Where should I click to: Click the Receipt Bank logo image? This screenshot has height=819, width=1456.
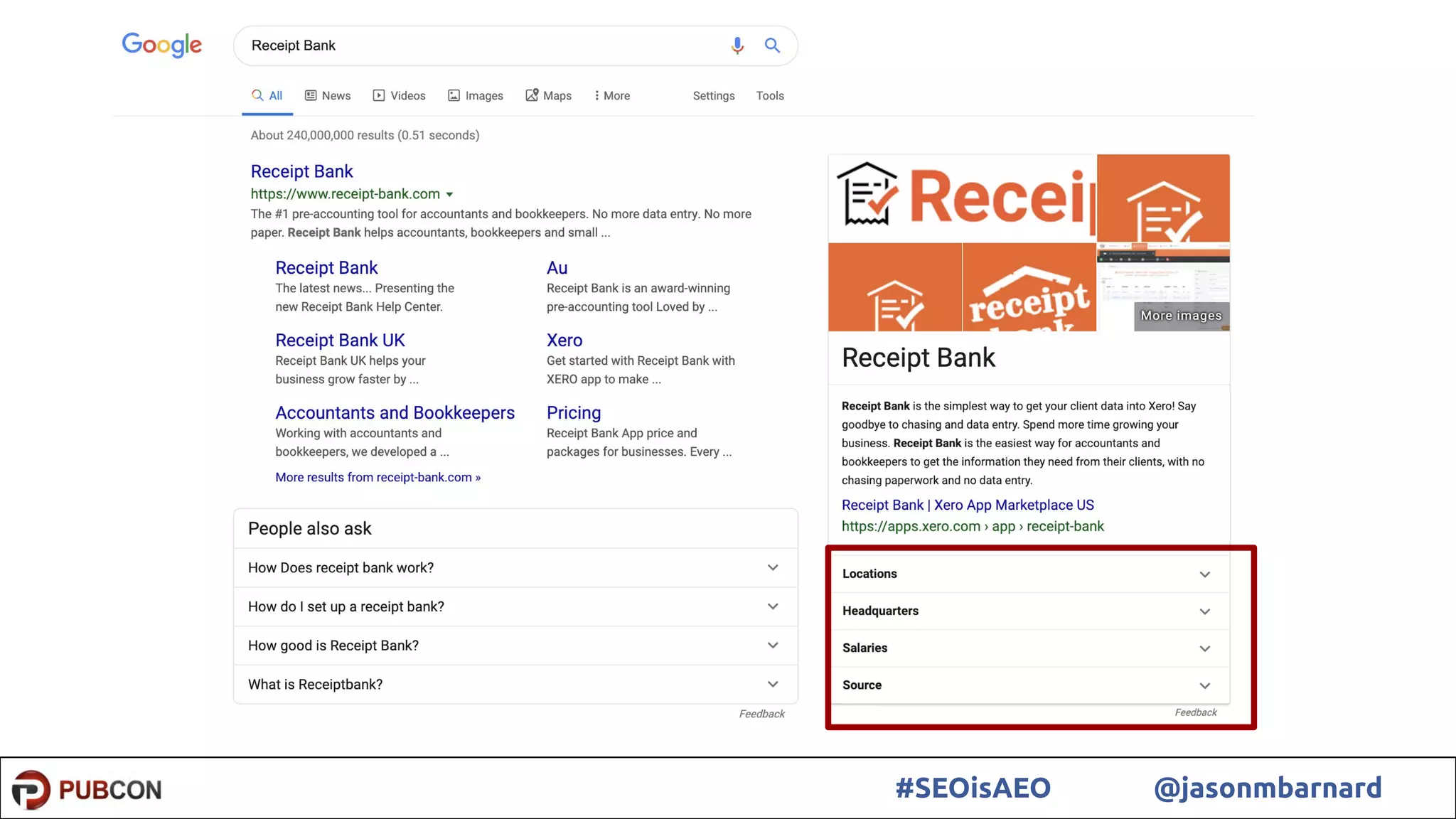click(962, 198)
